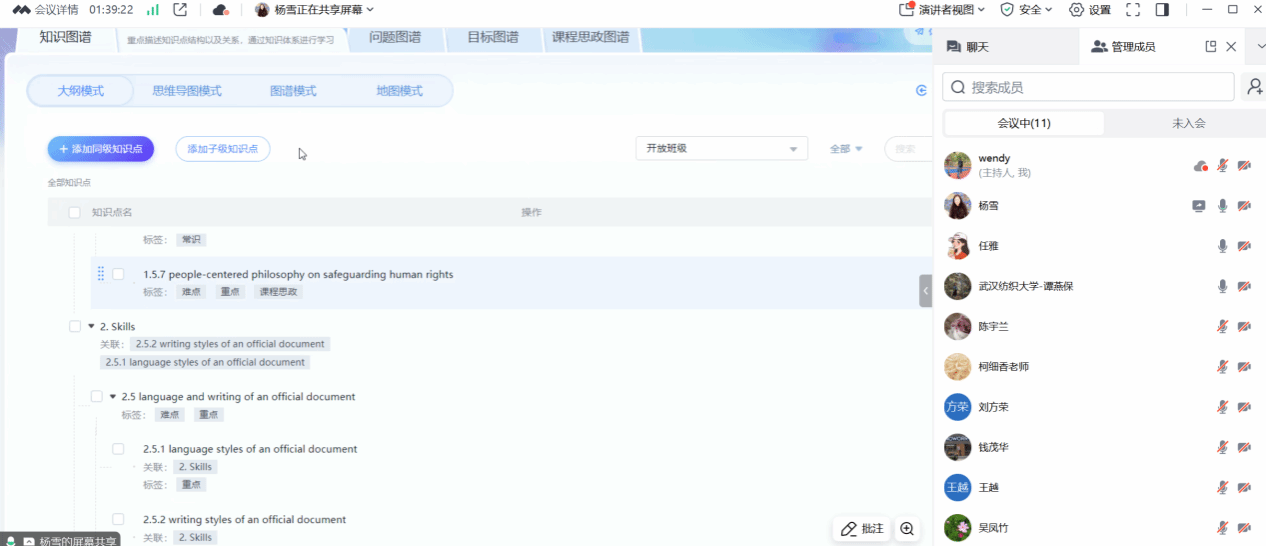Click the 添加子级知识点 button
Image resolution: width=1266 pixels, height=546 pixels.
[222, 149]
